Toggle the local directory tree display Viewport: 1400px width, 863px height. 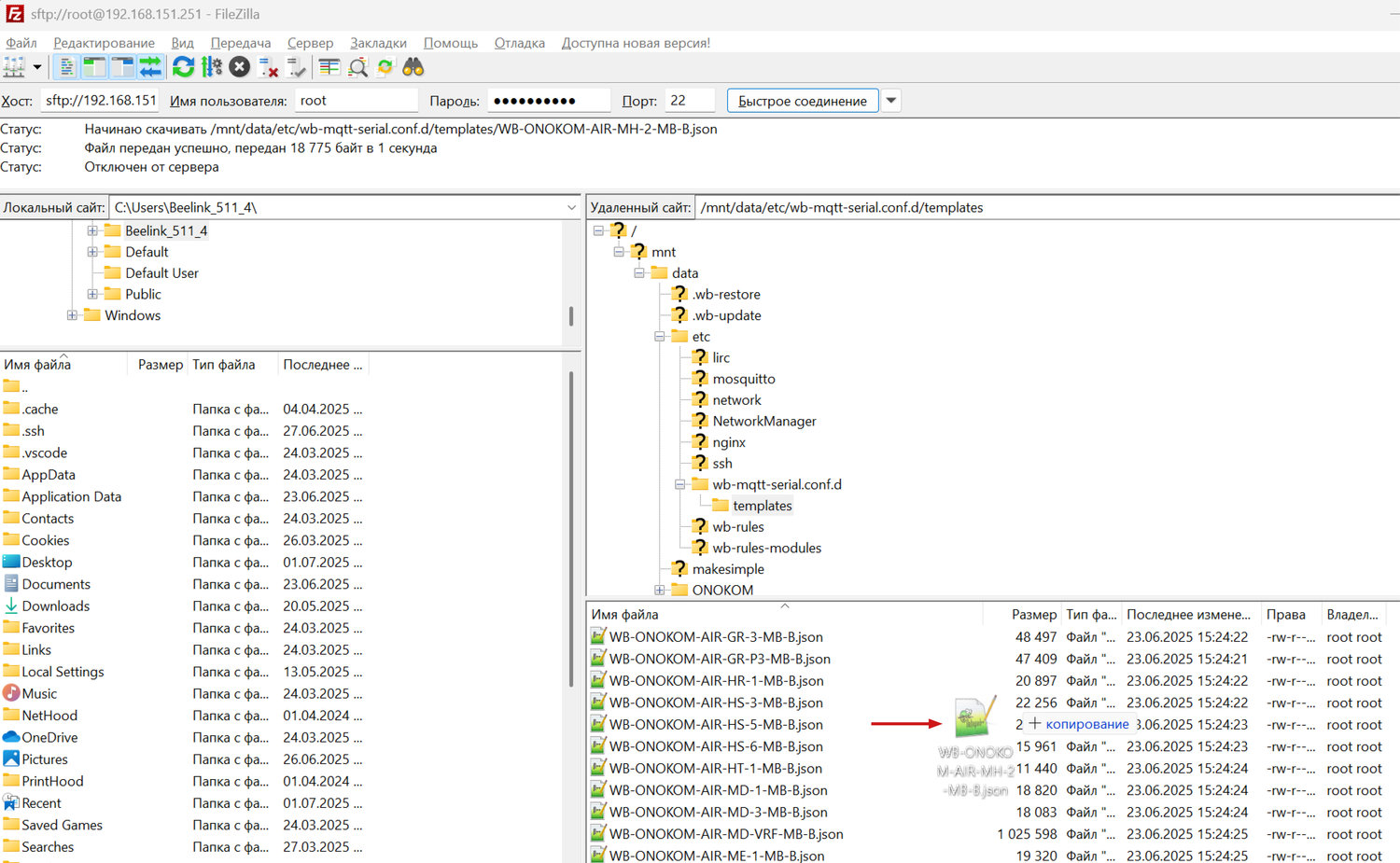coord(94,67)
